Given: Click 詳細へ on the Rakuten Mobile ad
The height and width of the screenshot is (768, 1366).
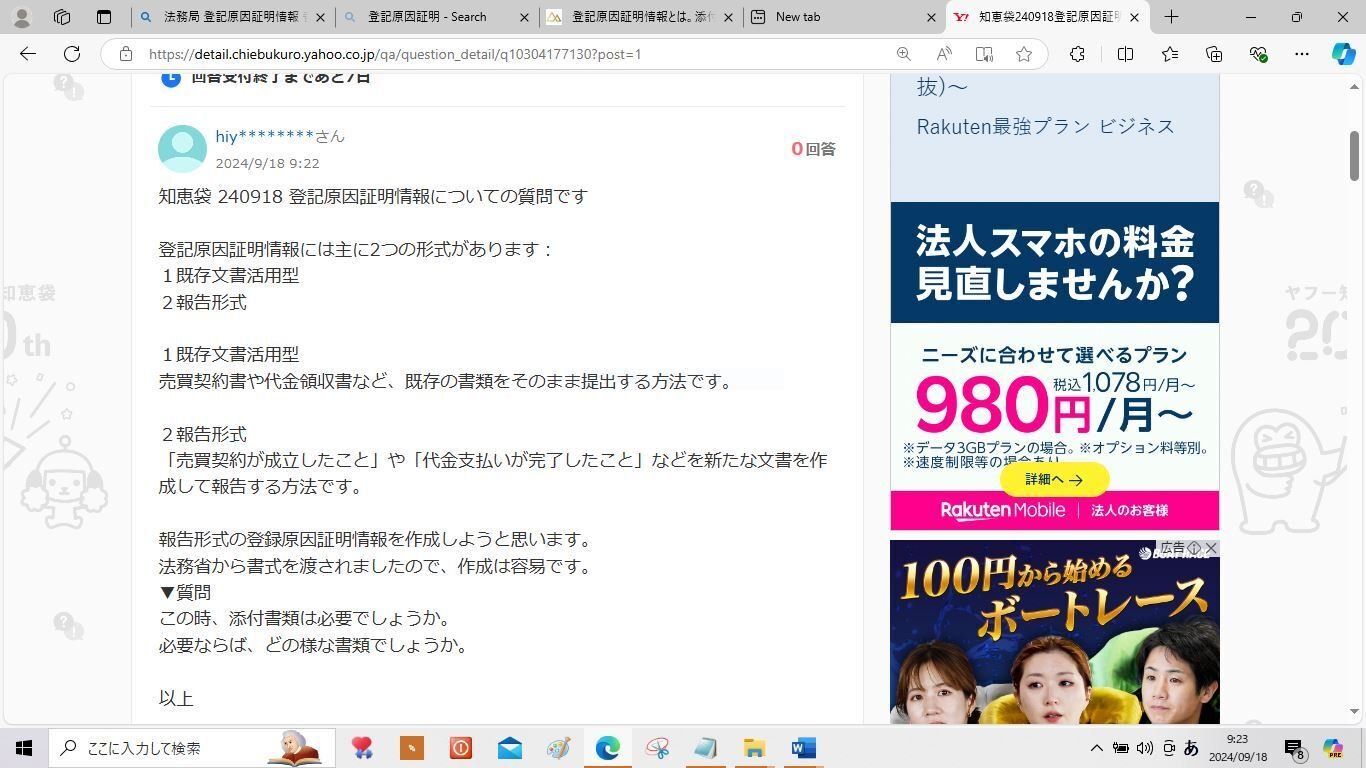Looking at the screenshot, I should (x=1053, y=479).
